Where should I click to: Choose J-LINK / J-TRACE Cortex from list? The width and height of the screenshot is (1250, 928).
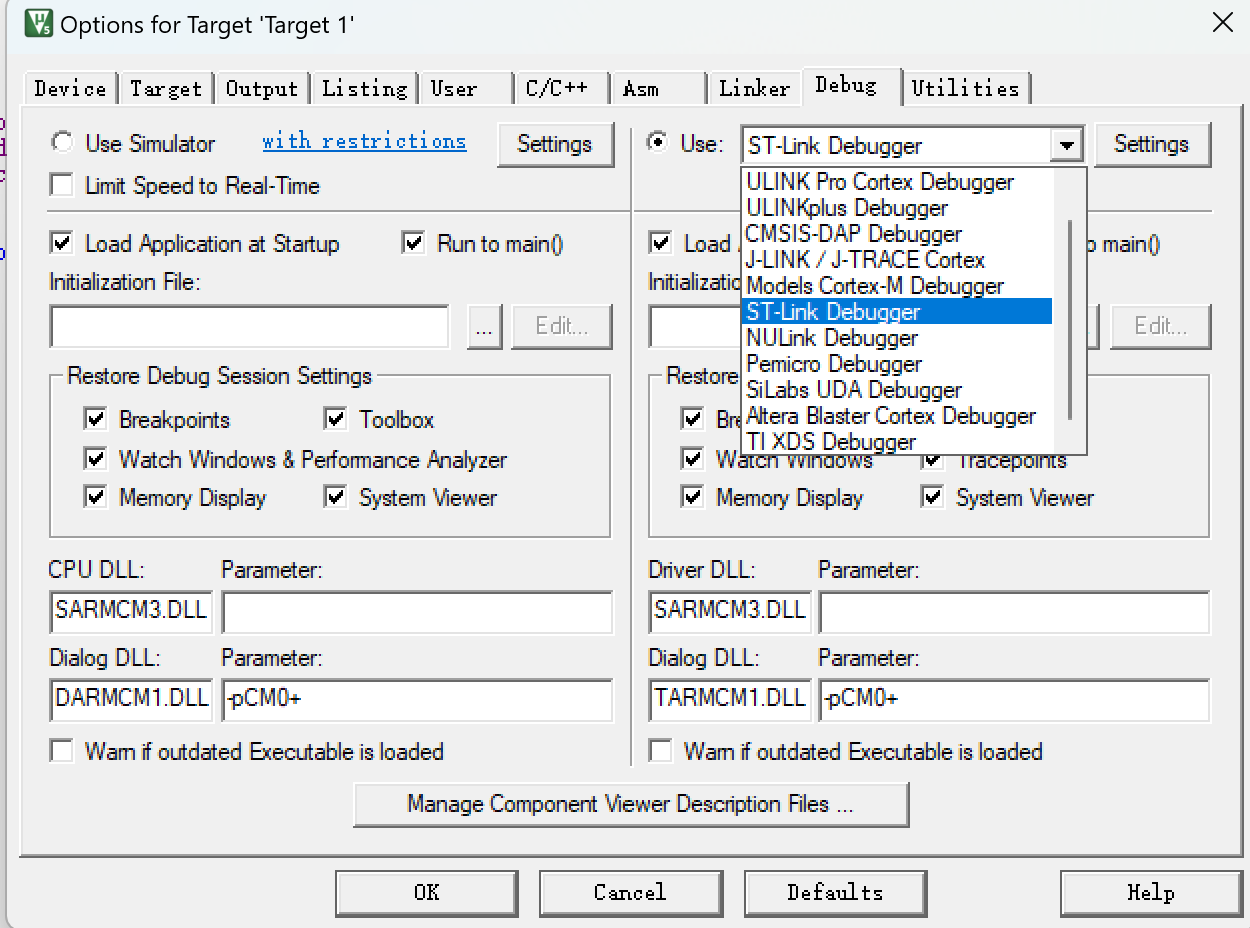pyautogui.click(x=865, y=260)
